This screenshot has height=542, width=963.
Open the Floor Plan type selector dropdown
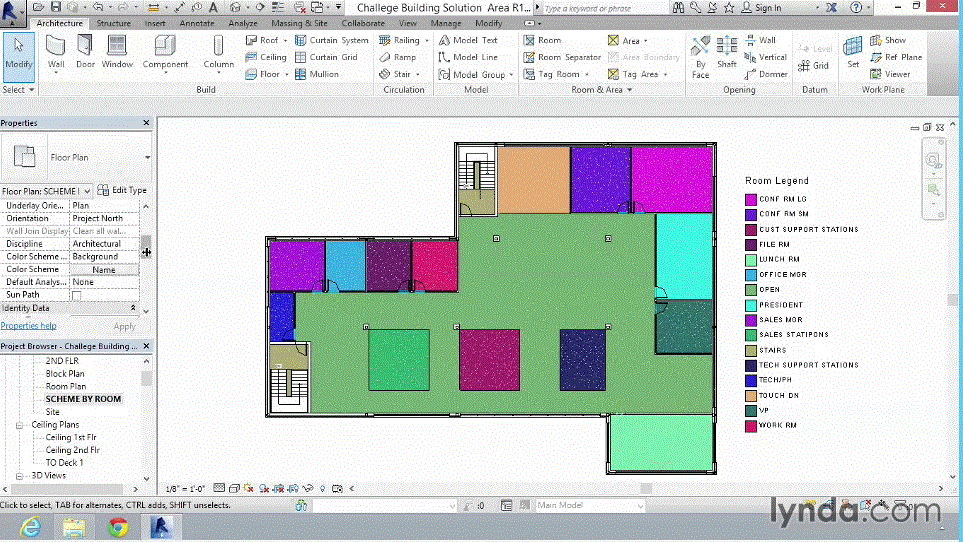(x=147, y=158)
